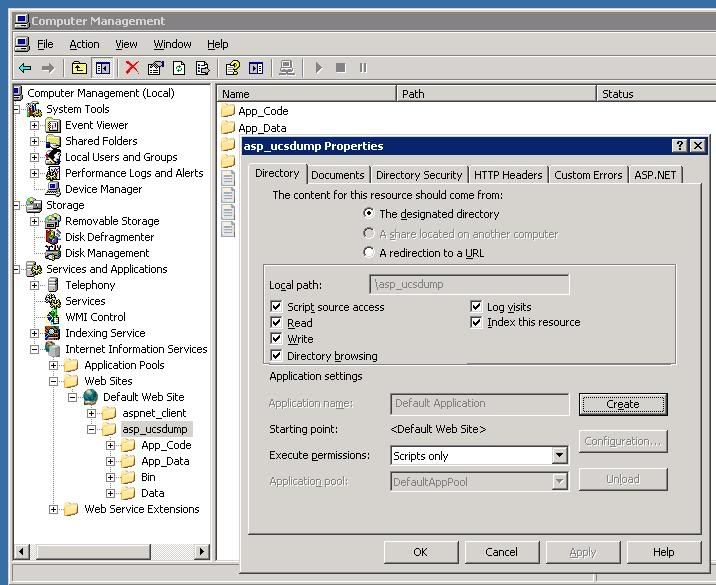Open App_Data folder in the list pane
This screenshot has height=585, width=716.
[x=262, y=128]
